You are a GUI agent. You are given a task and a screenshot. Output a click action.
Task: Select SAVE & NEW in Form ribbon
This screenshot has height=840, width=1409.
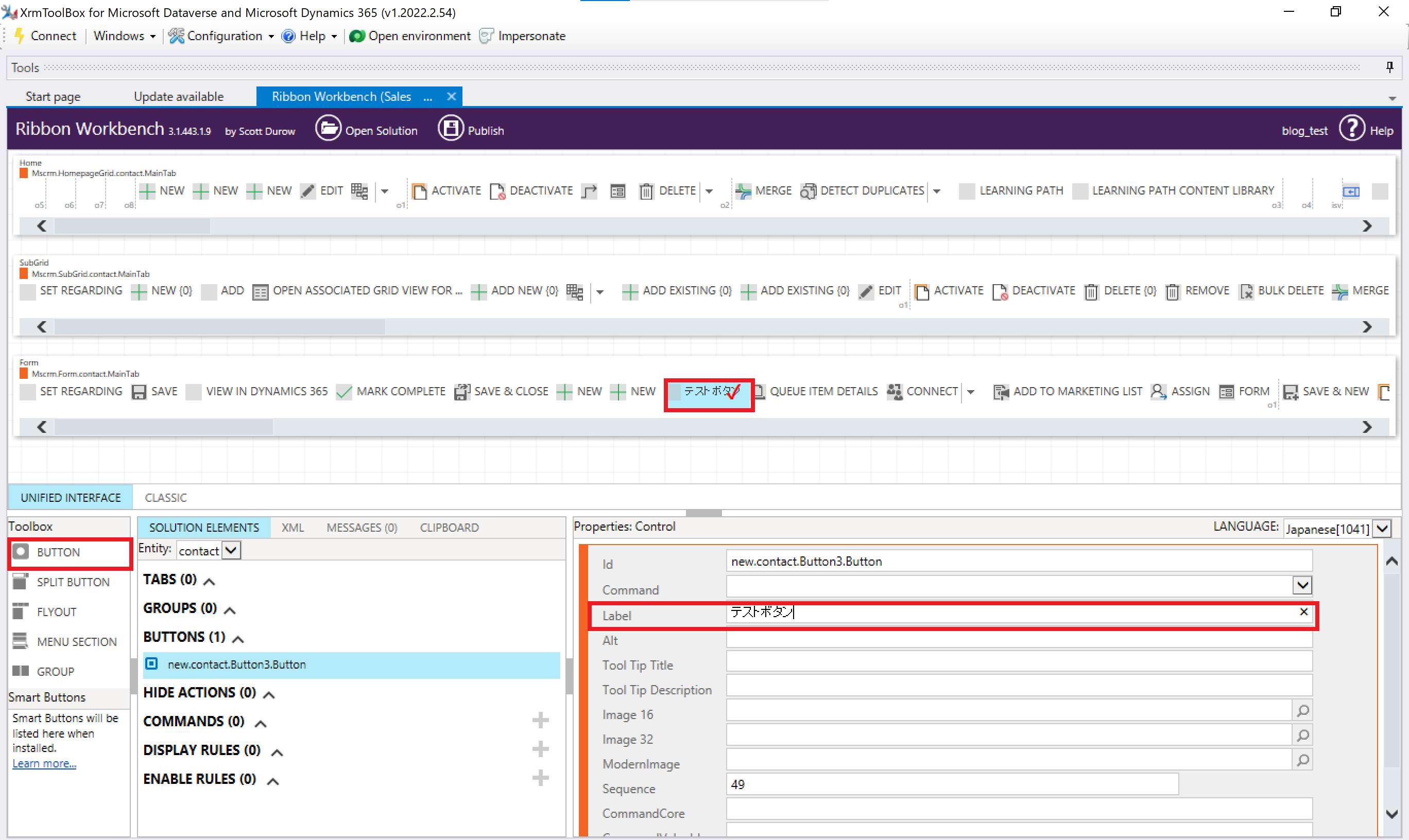[x=1326, y=392]
